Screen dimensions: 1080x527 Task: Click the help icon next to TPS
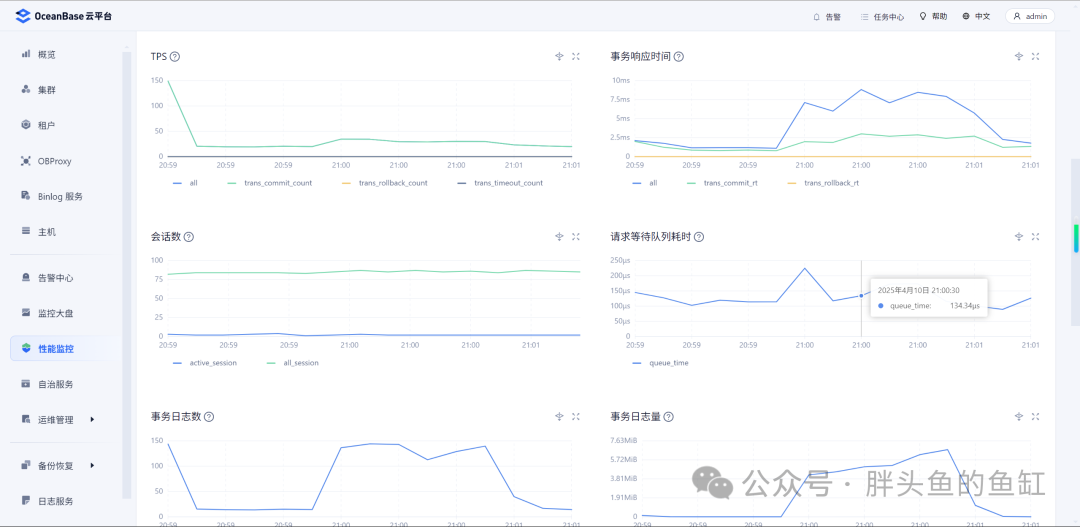click(175, 56)
